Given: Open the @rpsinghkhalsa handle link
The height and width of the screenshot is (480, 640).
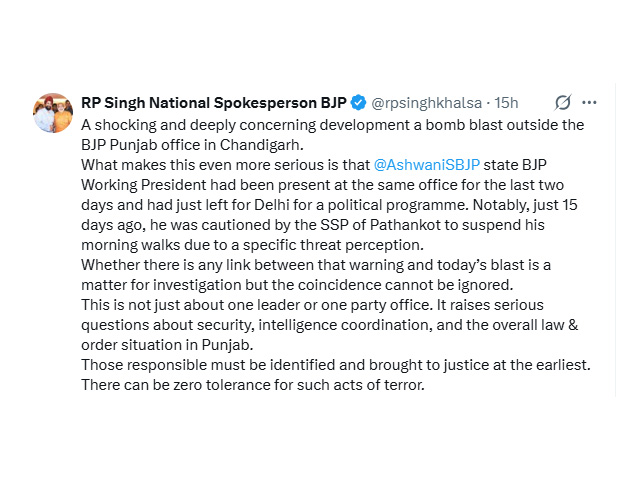Looking at the screenshot, I should pyautogui.click(x=430, y=103).
